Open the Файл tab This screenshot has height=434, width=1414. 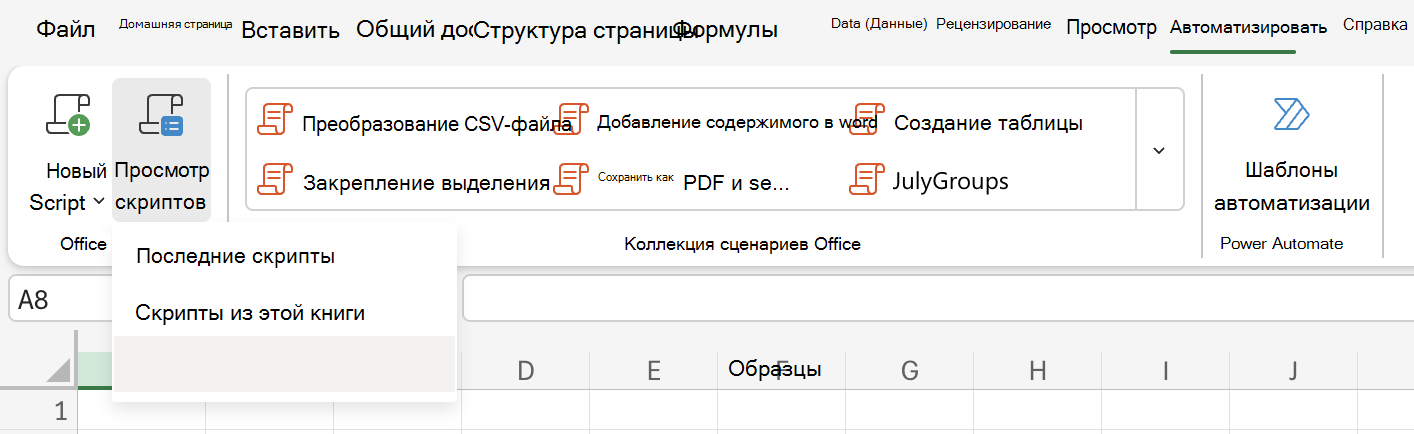click(x=66, y=28)
